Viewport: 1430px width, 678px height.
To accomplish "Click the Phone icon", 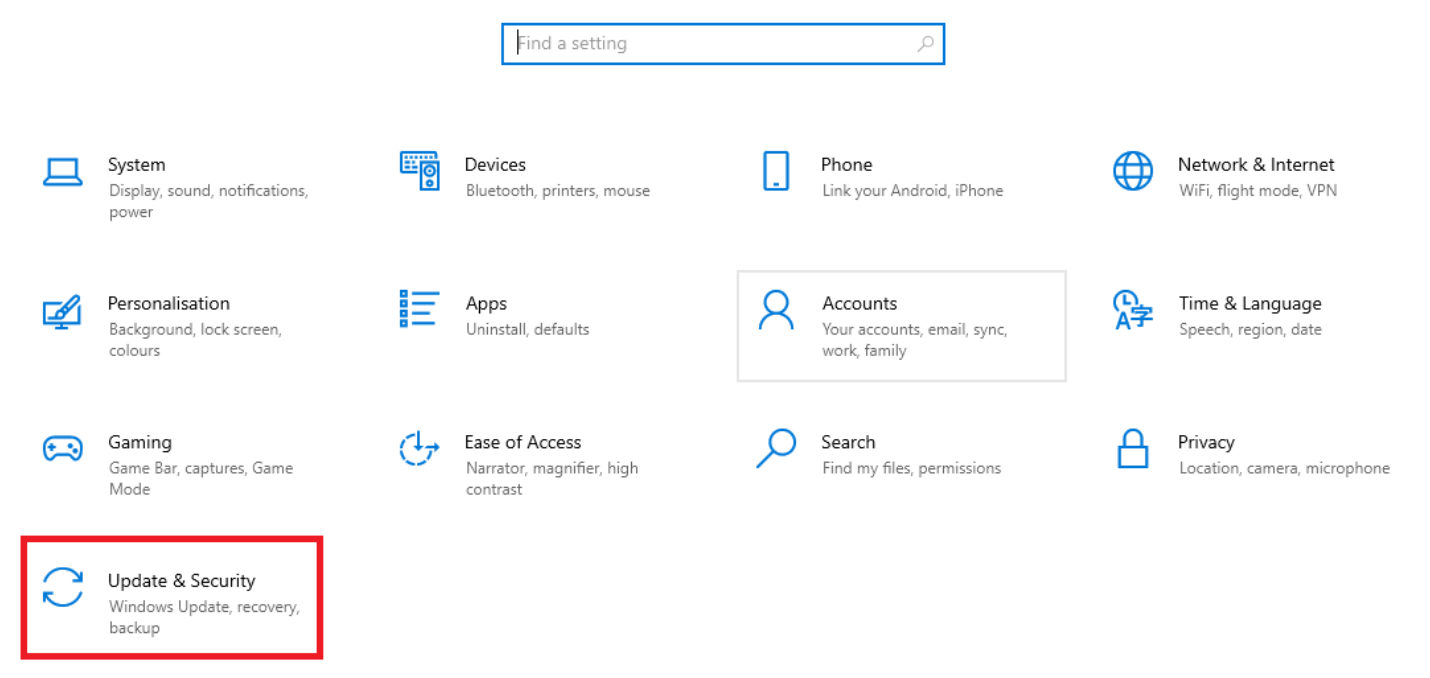I will pos(776,171).
